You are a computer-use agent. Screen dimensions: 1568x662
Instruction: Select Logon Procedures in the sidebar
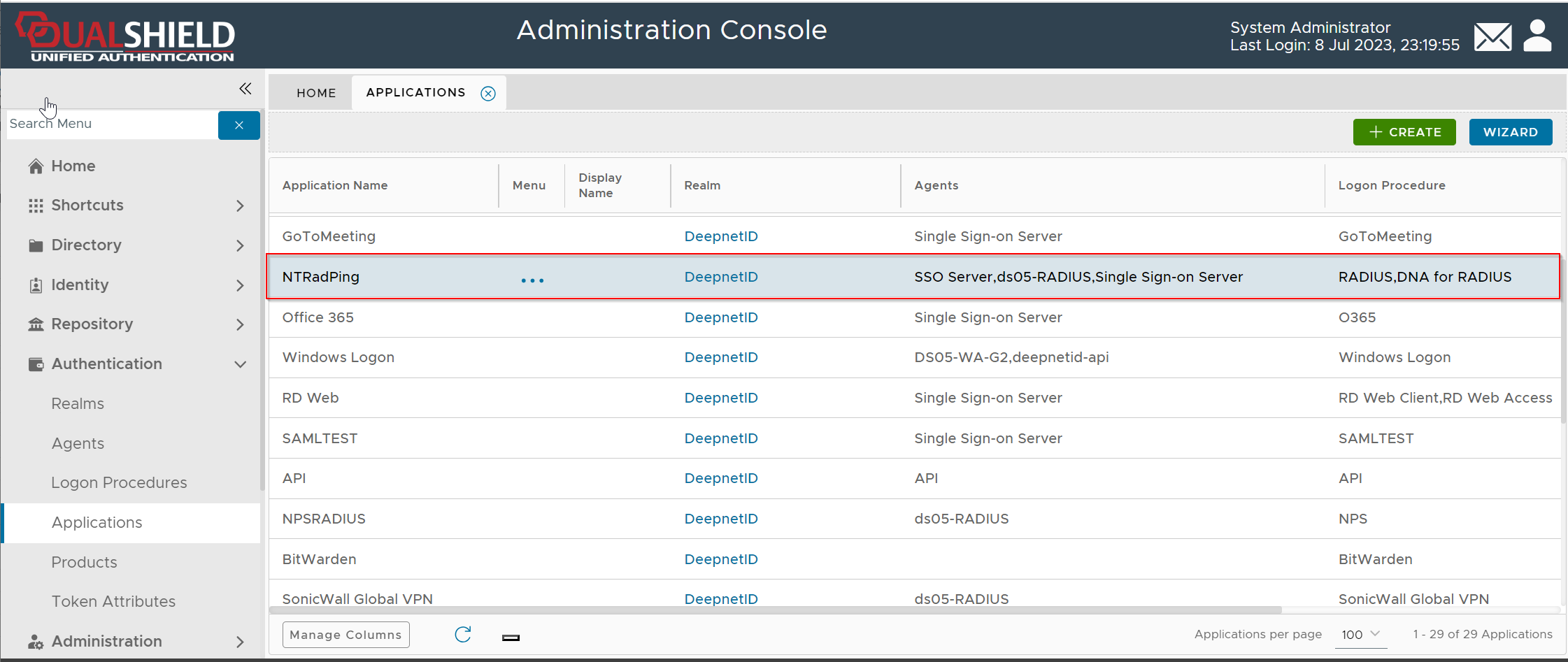(119, 483)
